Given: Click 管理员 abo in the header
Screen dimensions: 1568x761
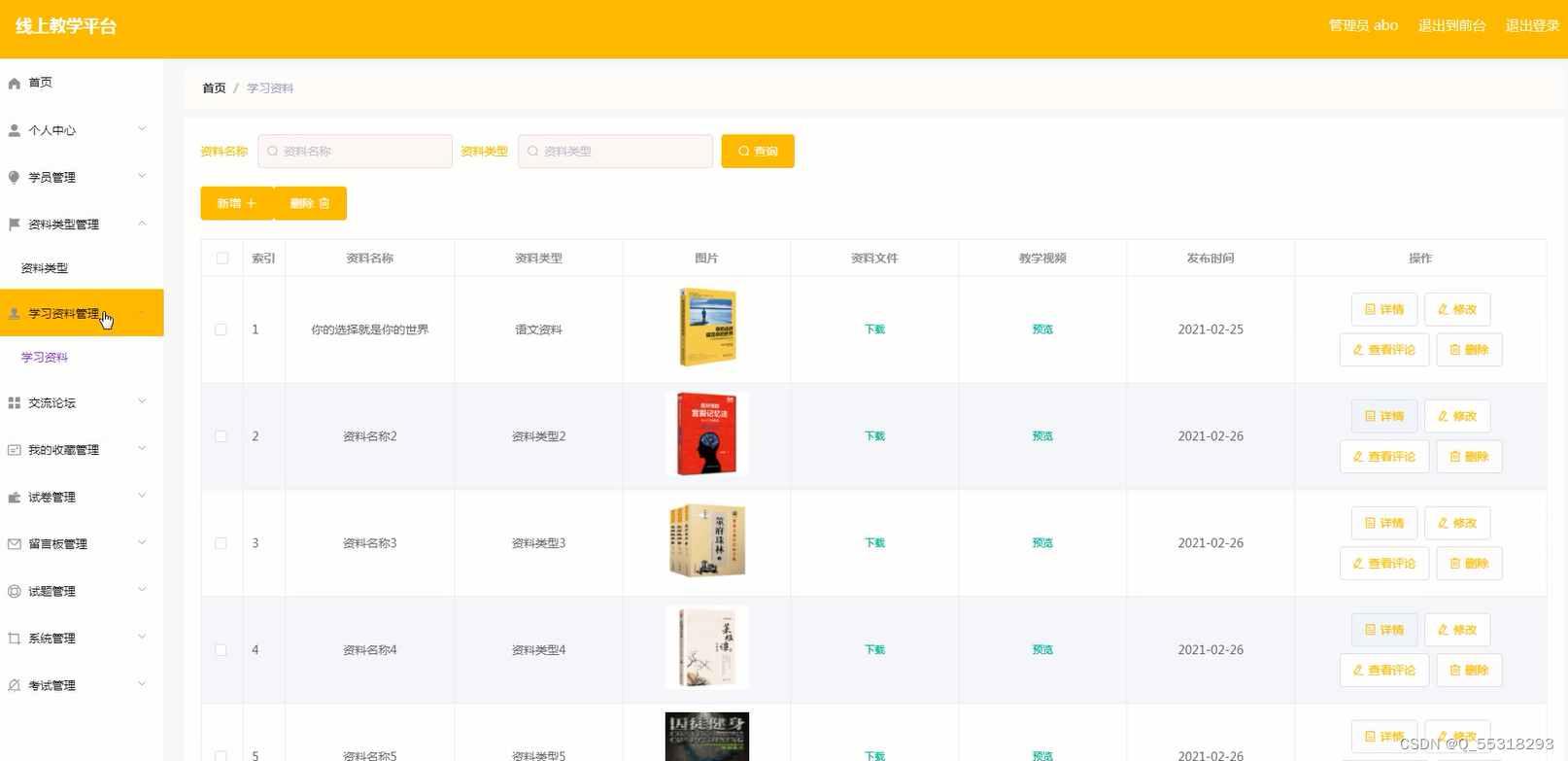Looking at the screenshot, I should [1363, 26].
